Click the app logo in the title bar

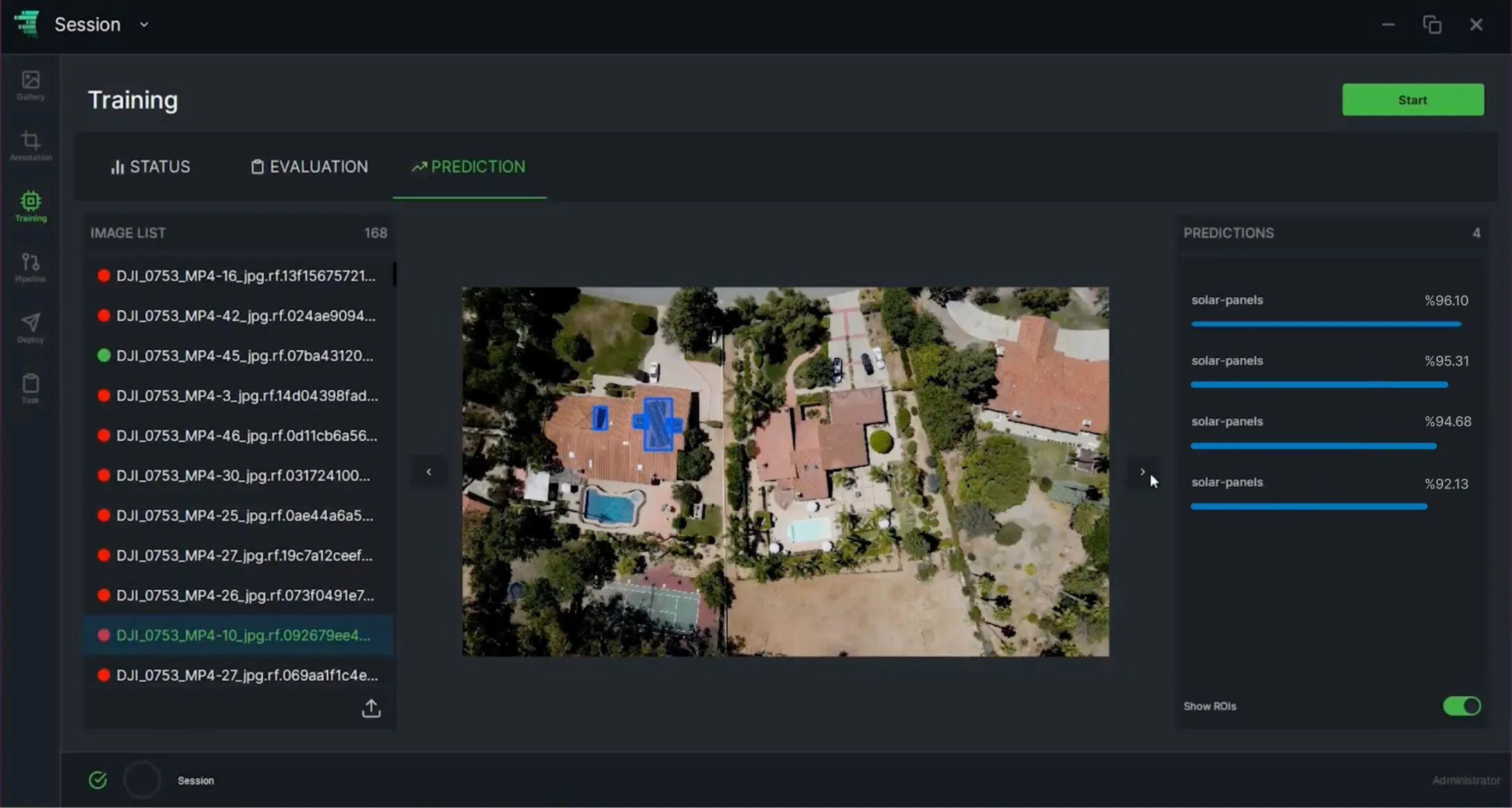[27, 24]
